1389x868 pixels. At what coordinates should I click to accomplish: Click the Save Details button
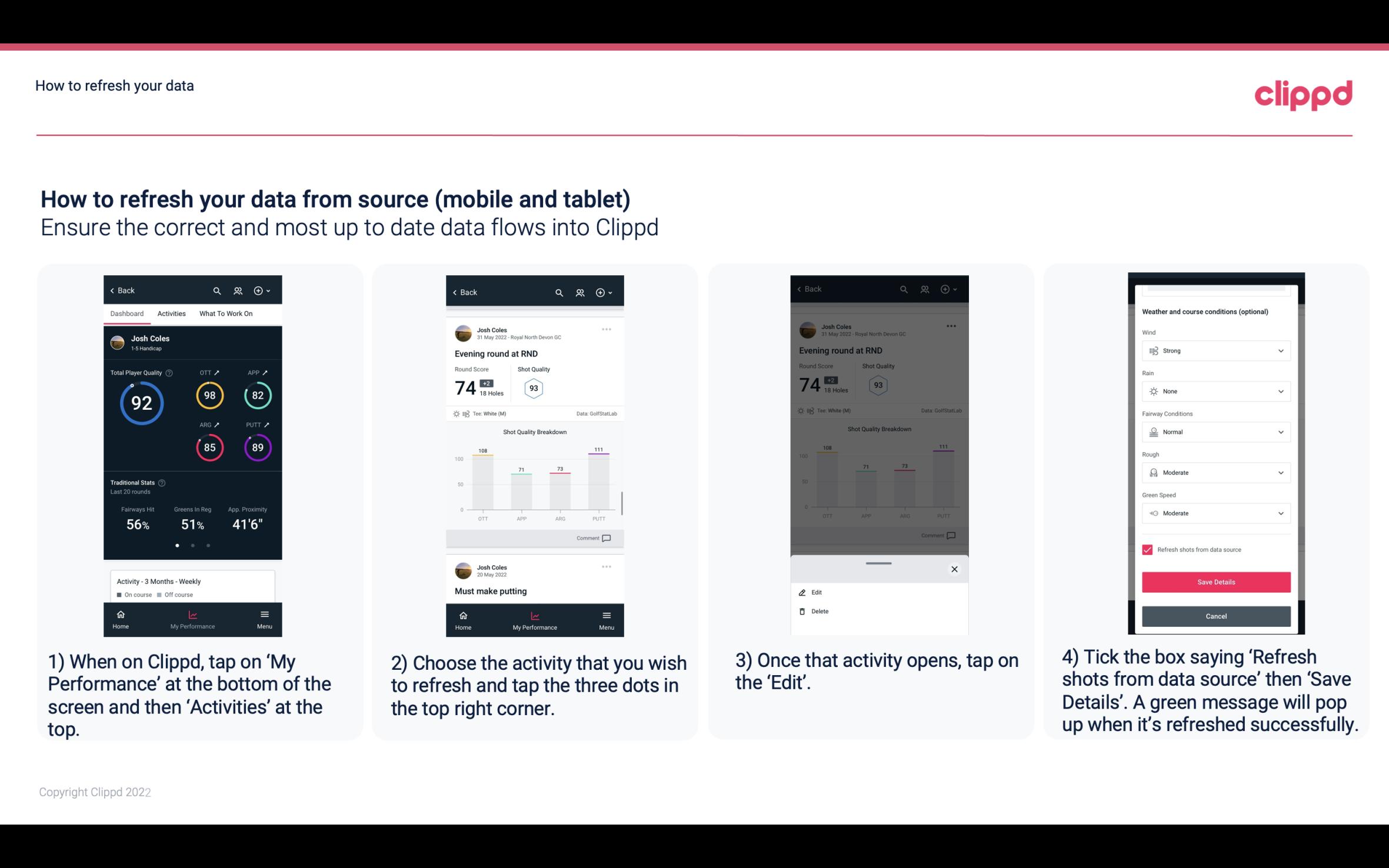click(x=1216, y=581)
